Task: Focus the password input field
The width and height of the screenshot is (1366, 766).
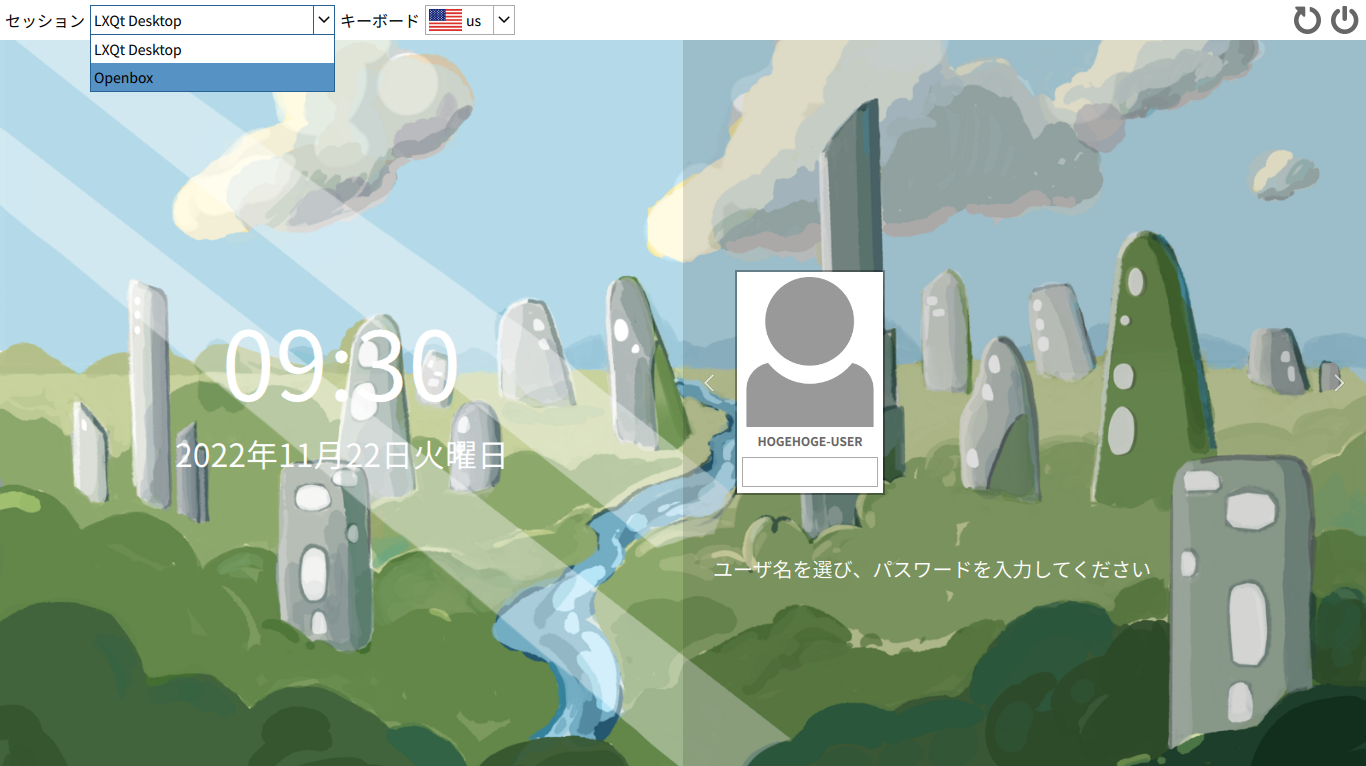Action: [809, 472]
